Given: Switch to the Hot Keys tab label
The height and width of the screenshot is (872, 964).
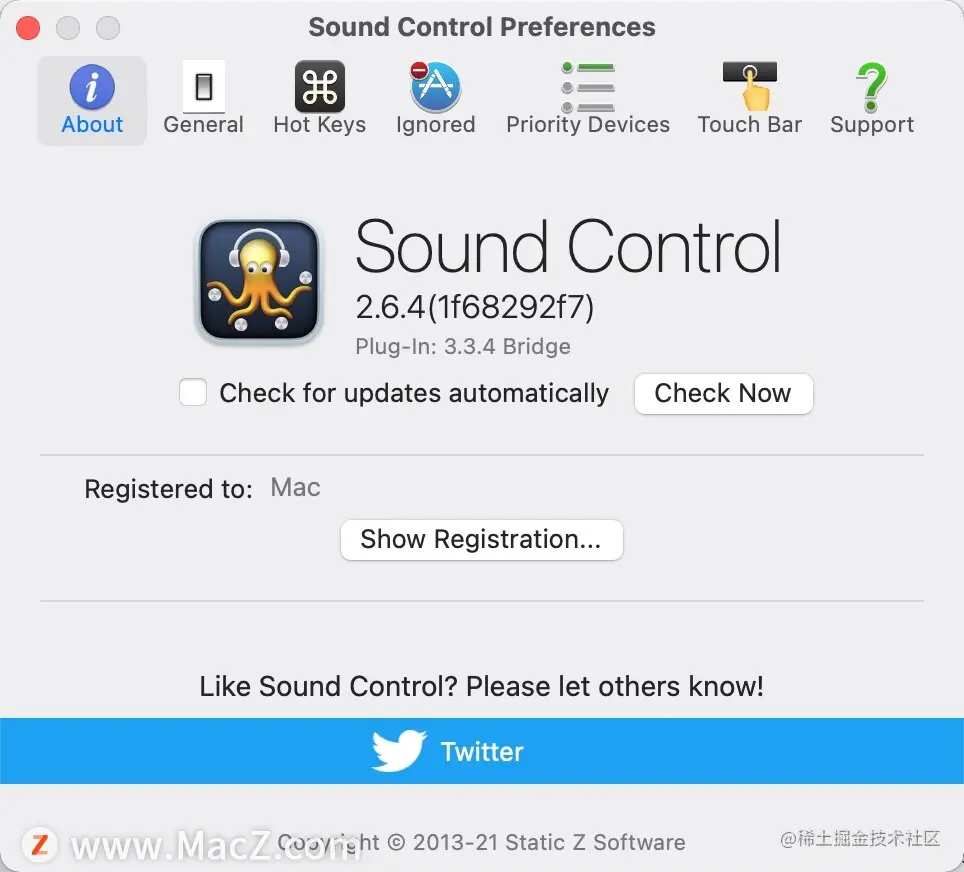Looking at the screenshot, I should click(x=320, y=125).
